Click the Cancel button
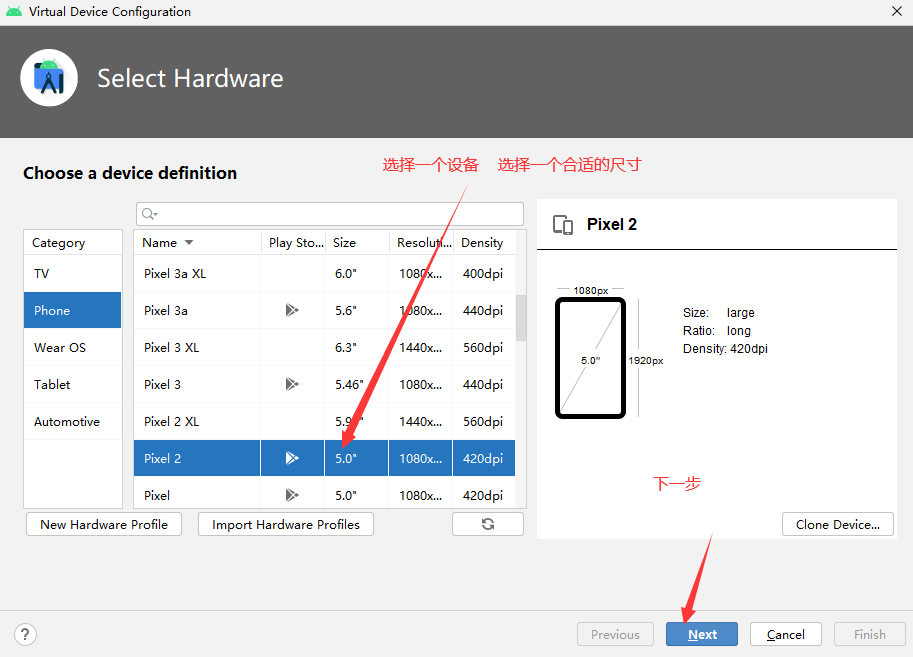The width and height of the screenshot is (913, 657). click(x=785, y=634)
